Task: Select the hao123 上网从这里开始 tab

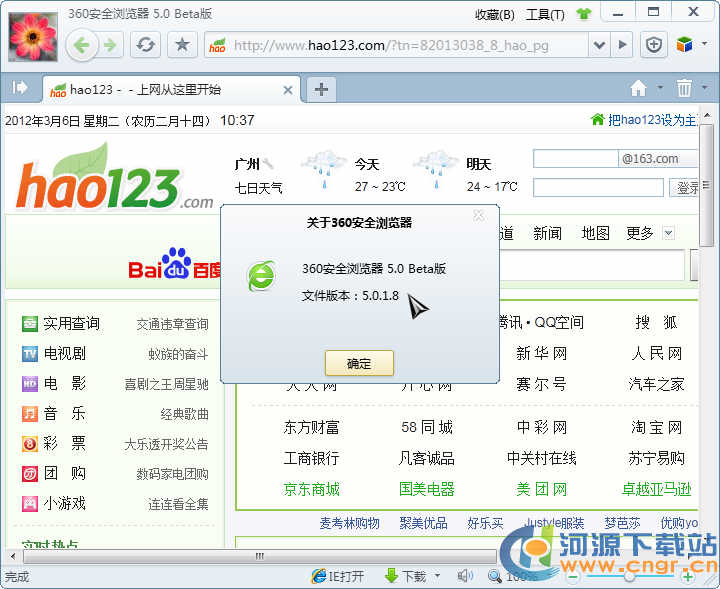Action: pos(170,90)
